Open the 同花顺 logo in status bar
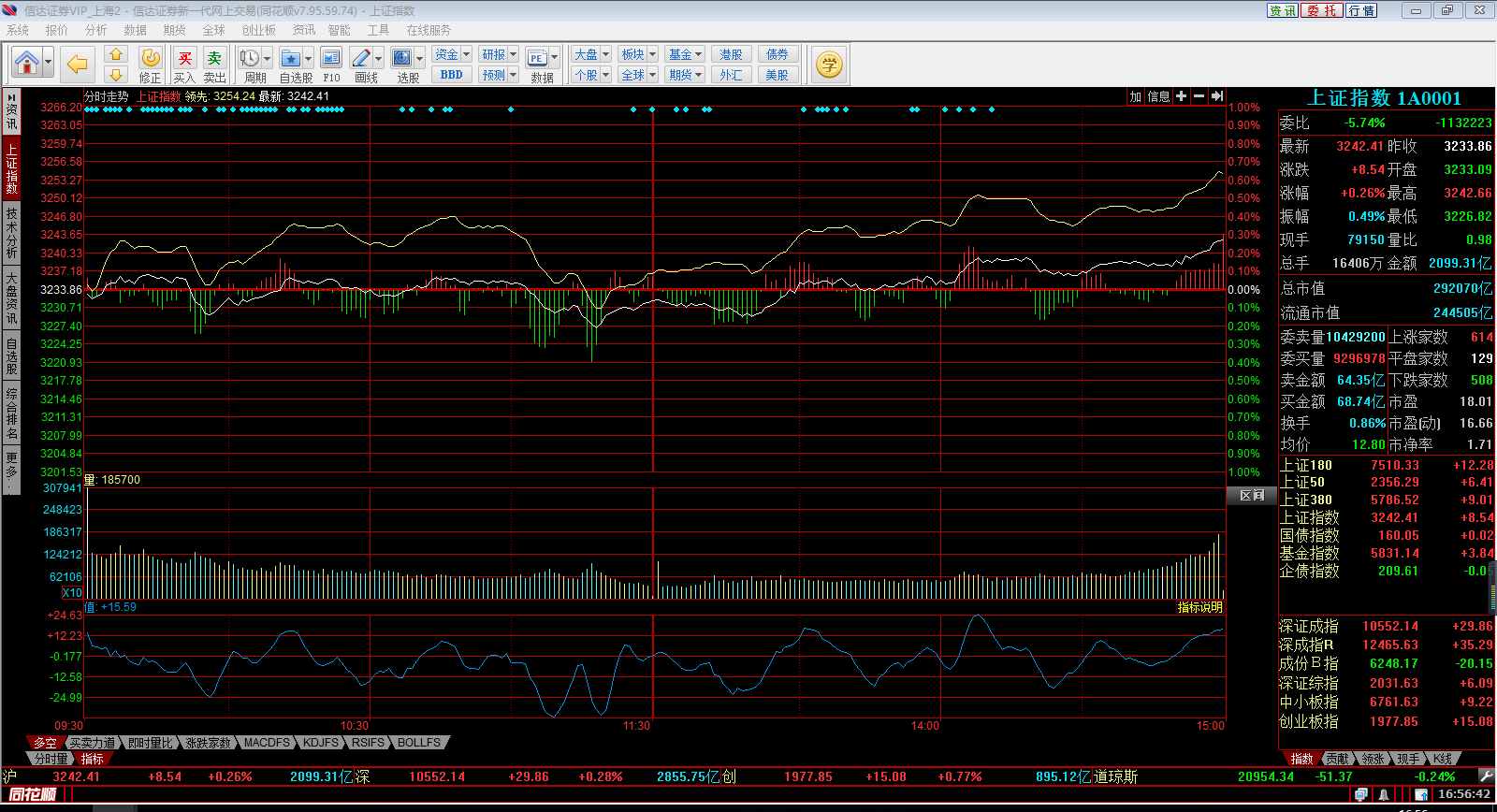 (33, 794)
